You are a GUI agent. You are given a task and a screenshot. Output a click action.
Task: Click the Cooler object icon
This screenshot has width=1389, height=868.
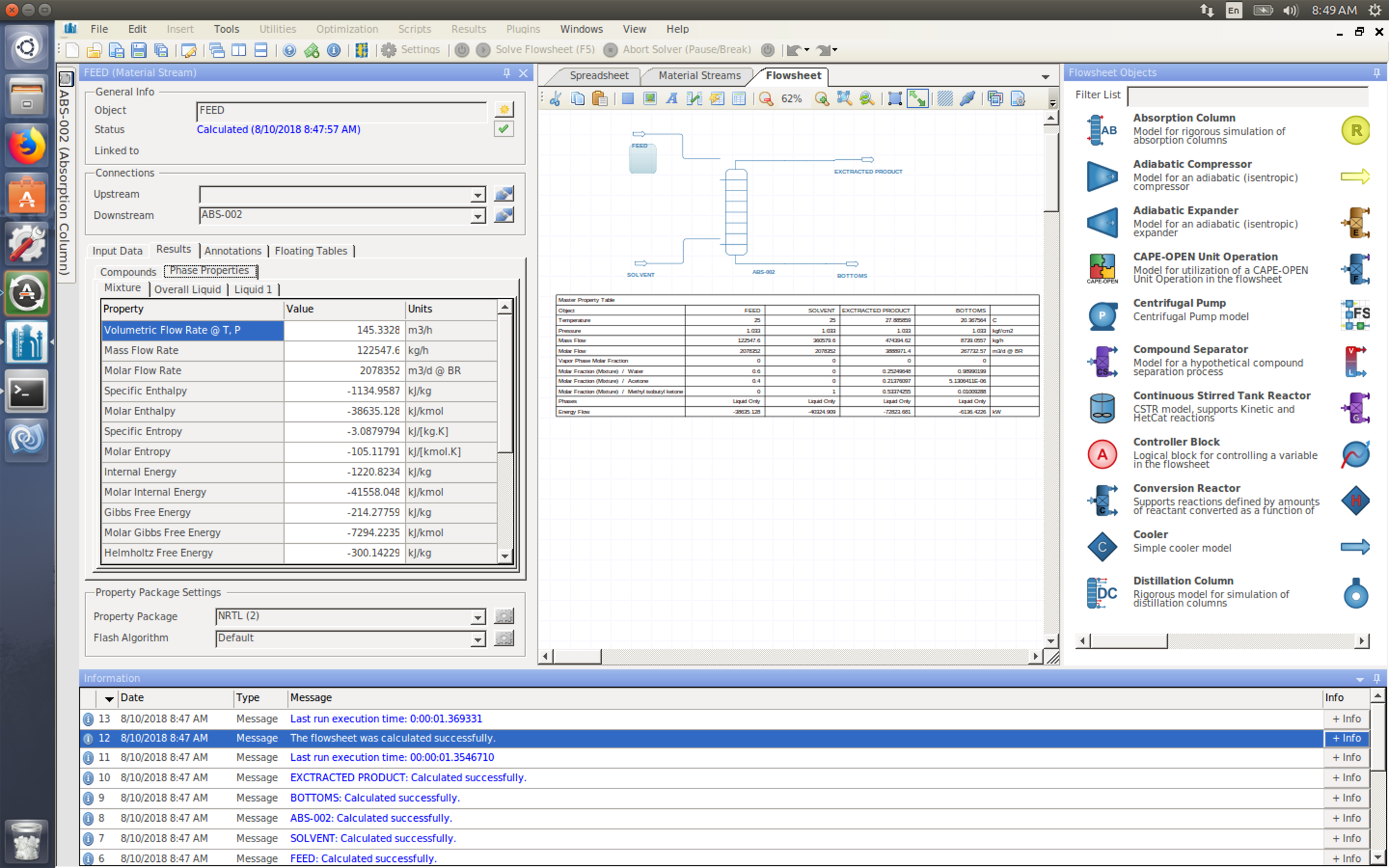(x=1101, y=546)
